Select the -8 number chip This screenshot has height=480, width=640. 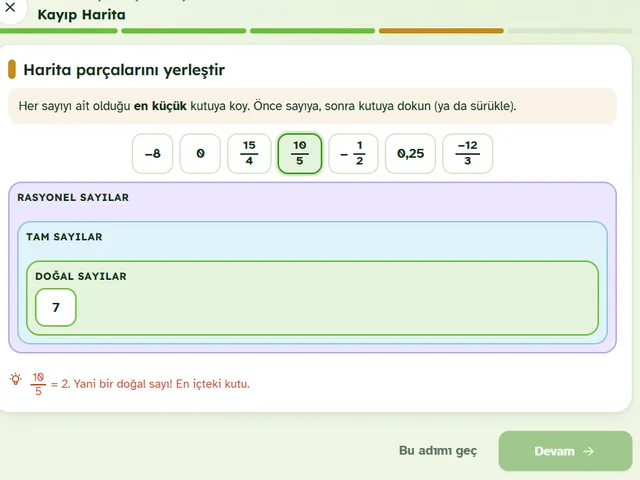point(153,153)
